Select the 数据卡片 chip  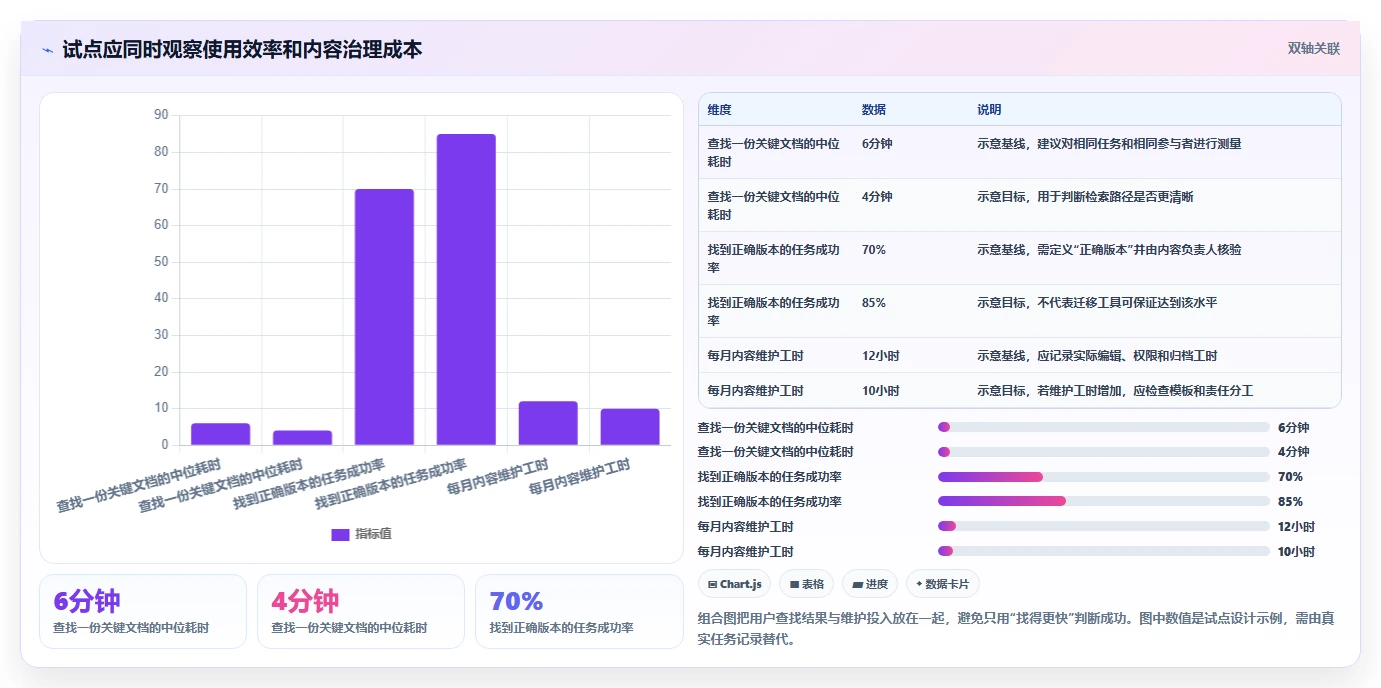(943, 584)
